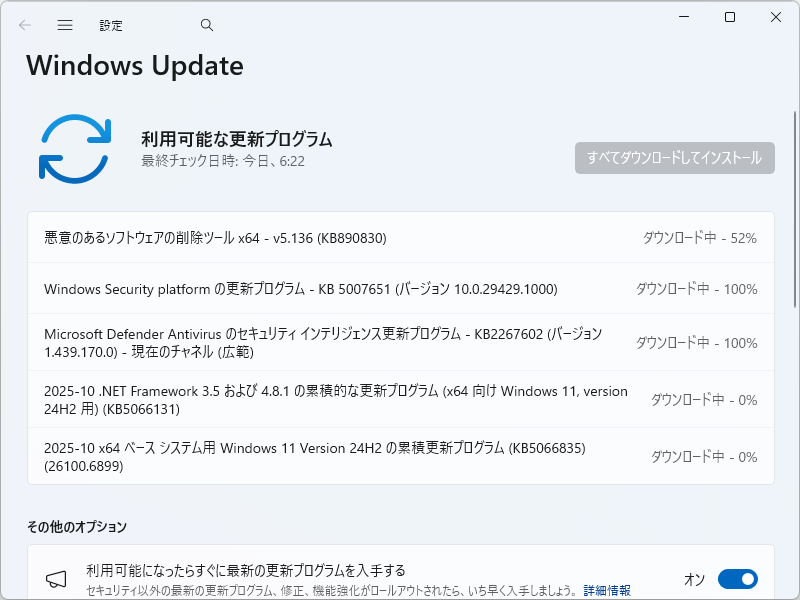Click the Windows Update page heading
The width and height of the screenshot is (800, 600).
[x=134, y=66]
